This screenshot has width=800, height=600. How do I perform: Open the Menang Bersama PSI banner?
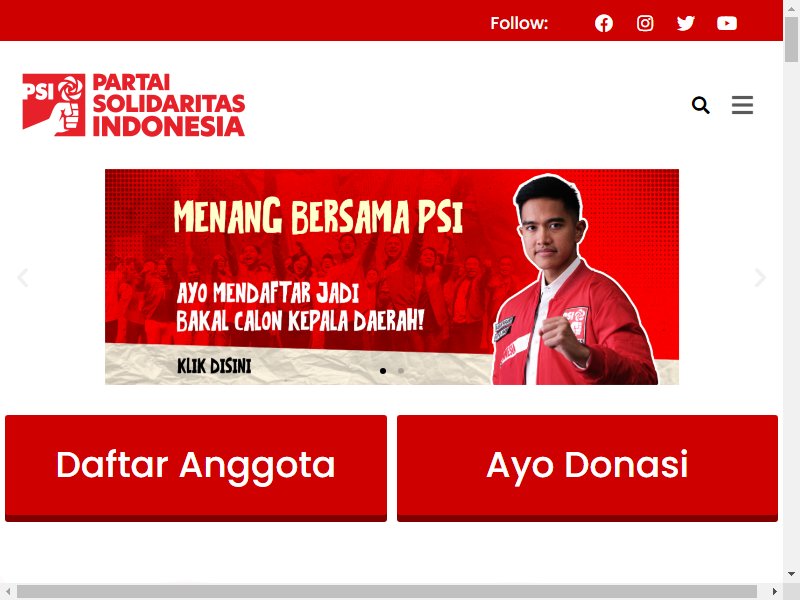pos(392,277)
